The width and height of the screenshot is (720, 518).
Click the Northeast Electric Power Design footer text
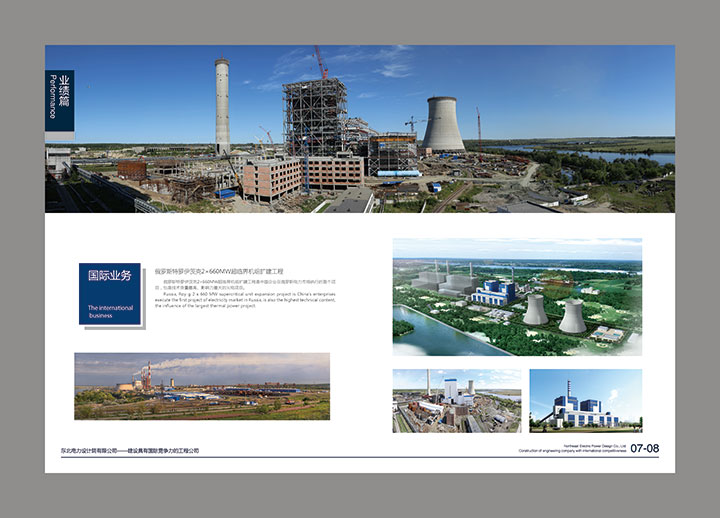point(588,447)
